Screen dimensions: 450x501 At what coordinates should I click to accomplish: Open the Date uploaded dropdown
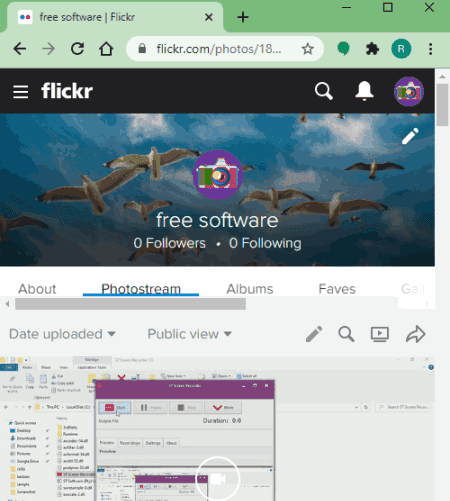click(x=62, y=334)
